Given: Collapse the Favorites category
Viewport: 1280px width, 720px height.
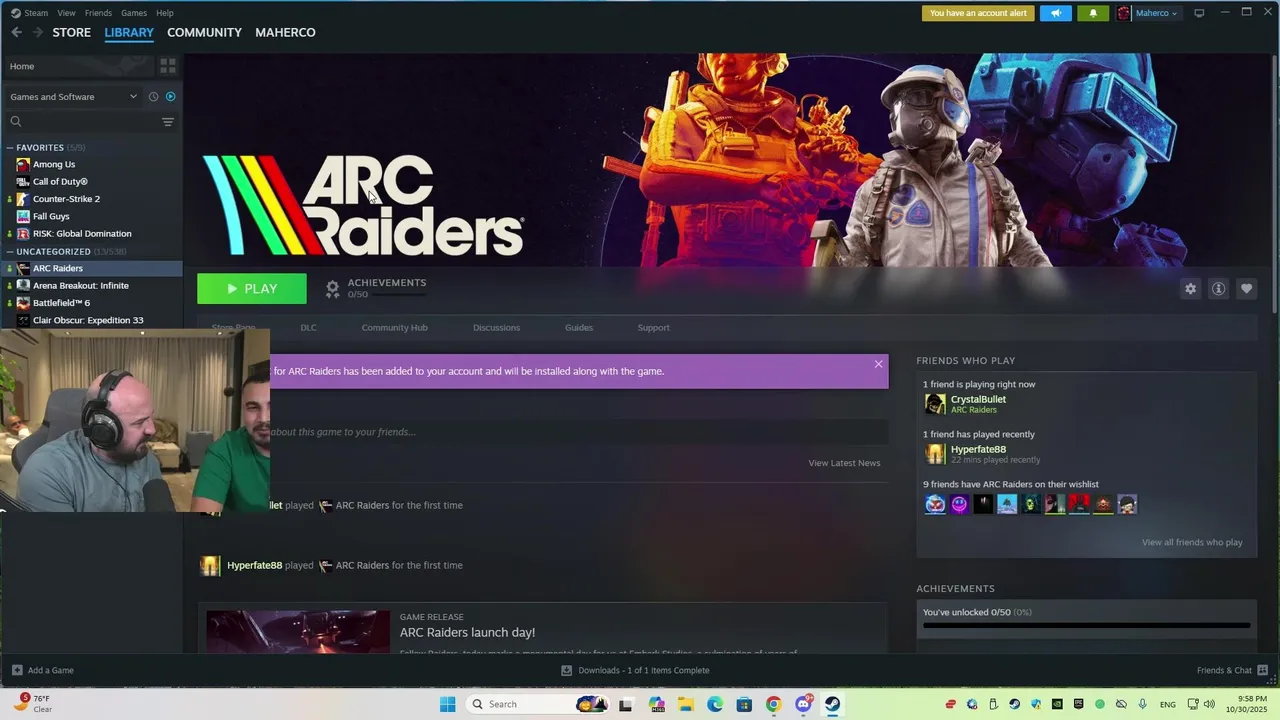Looking at the screenshot, I should click(x=10, y=148).
